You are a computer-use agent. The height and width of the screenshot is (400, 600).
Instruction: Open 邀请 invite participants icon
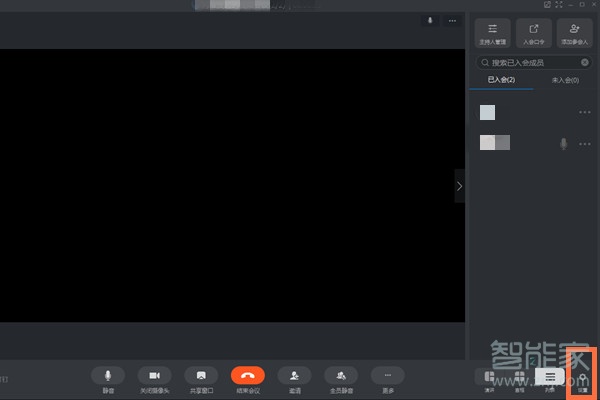click(x=294, y=375)
